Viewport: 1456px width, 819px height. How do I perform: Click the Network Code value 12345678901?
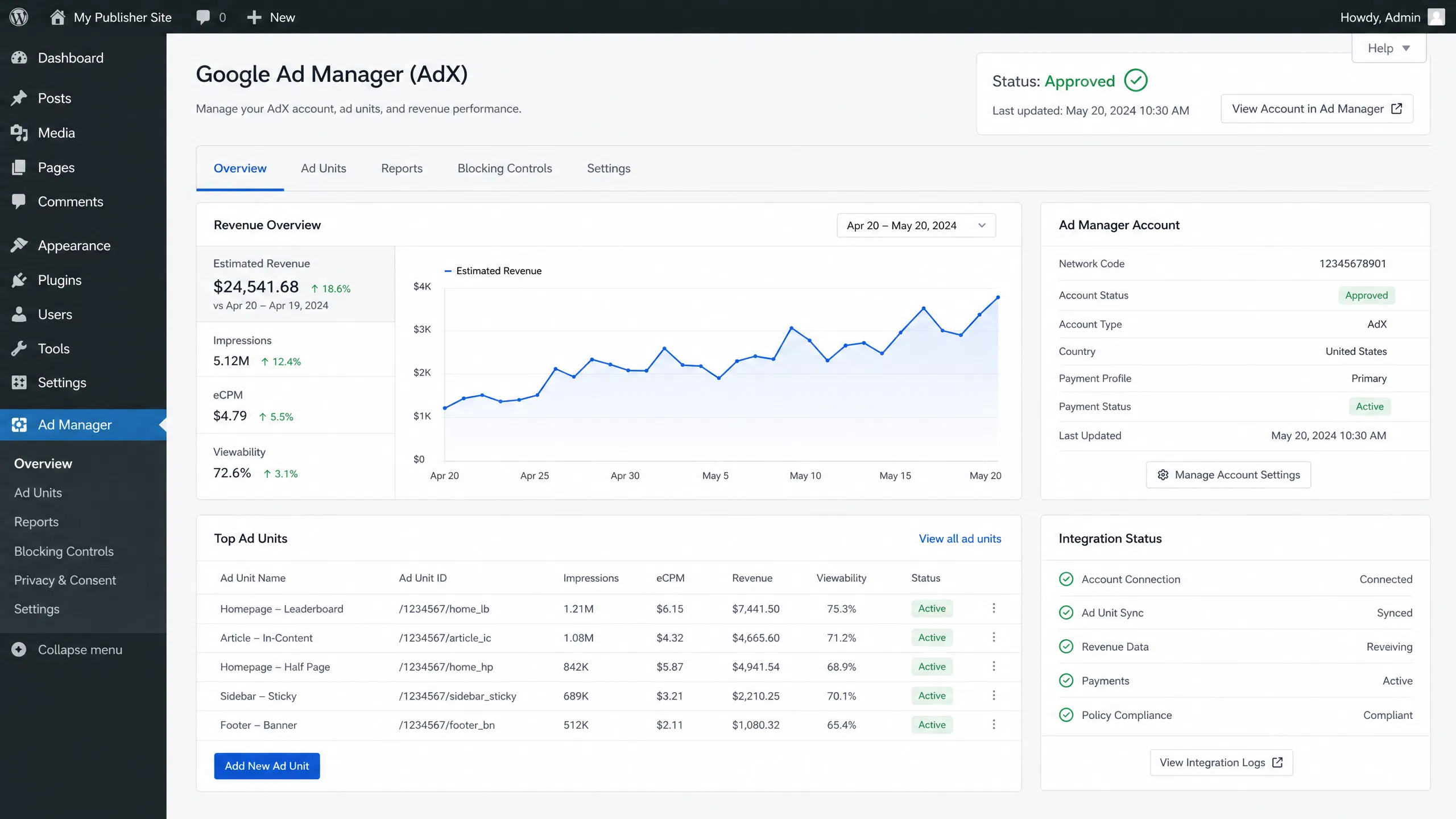pyautogui.click(x=1352, y=263)
